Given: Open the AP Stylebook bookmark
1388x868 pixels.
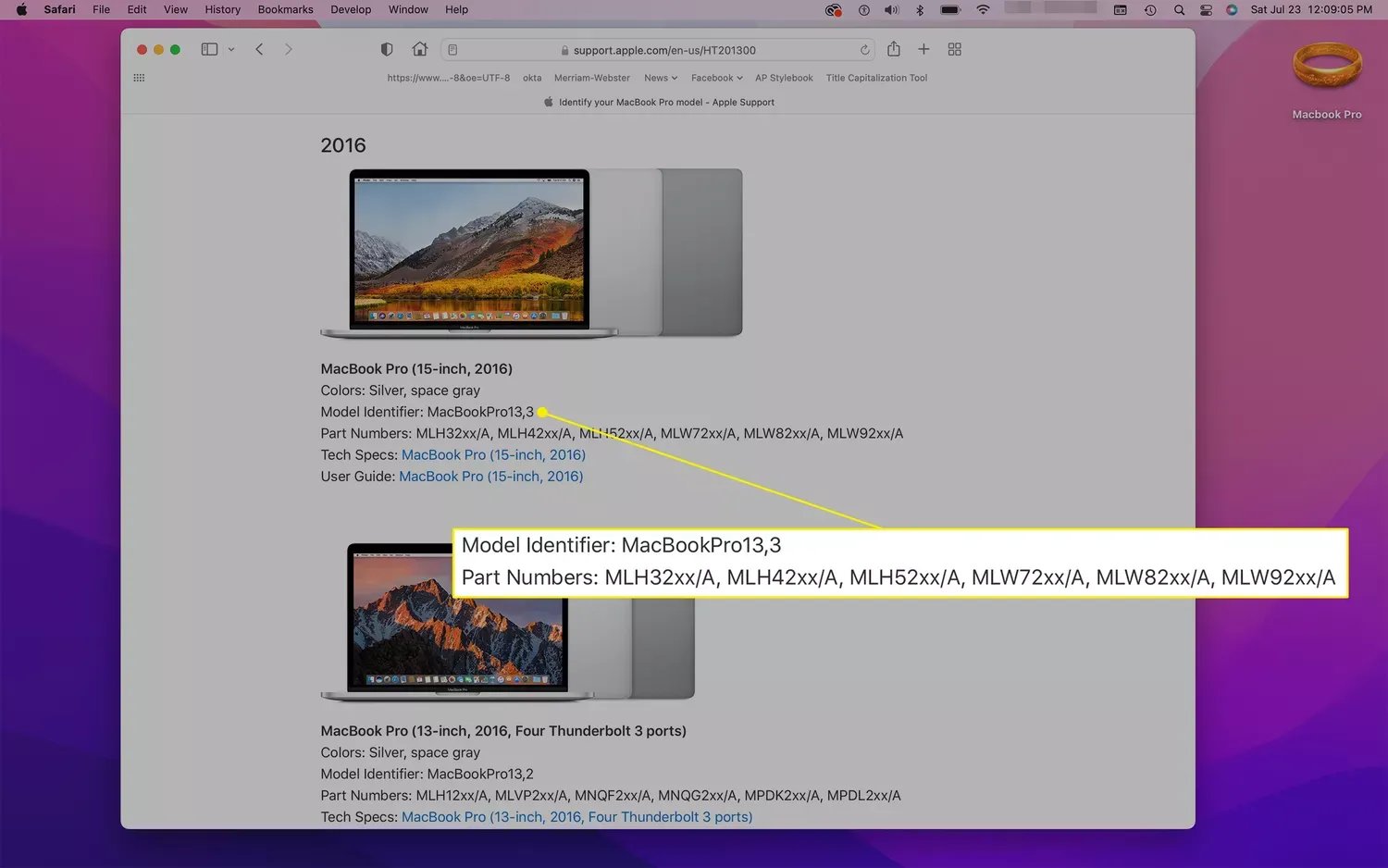Looking at the screenshot, I should [784, 78].
